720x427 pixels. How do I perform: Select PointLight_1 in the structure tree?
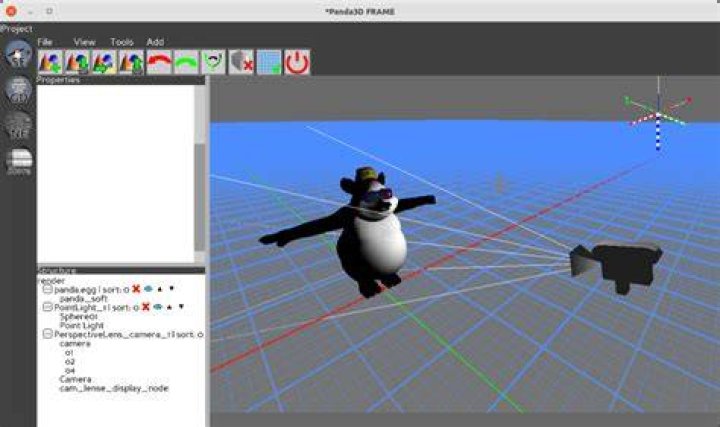click(x=96, y=307)
